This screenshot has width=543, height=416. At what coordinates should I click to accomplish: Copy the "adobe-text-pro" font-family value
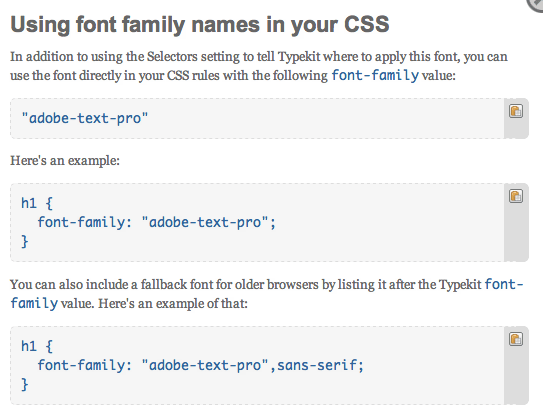click(x=516, y=111)
